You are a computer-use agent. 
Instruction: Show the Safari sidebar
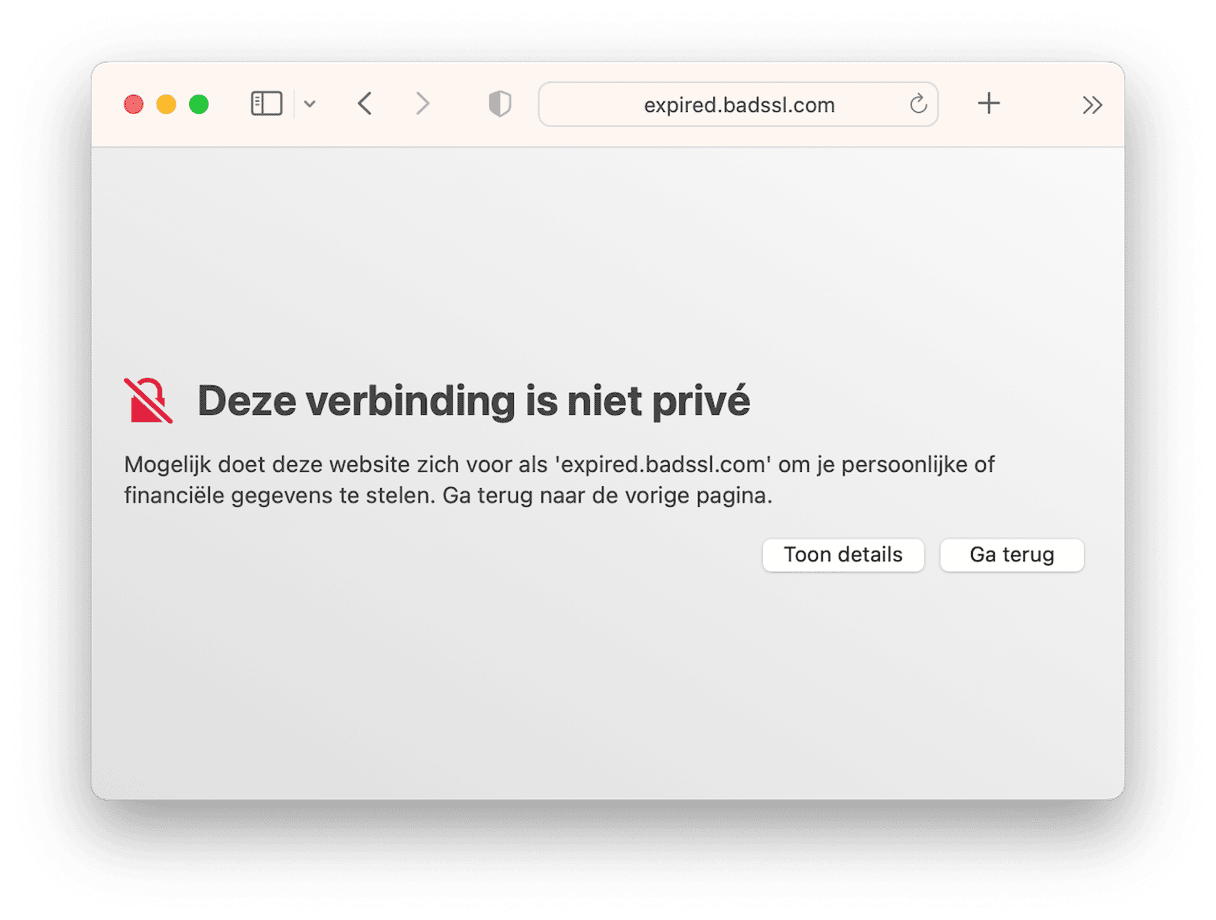coord(266,104)
